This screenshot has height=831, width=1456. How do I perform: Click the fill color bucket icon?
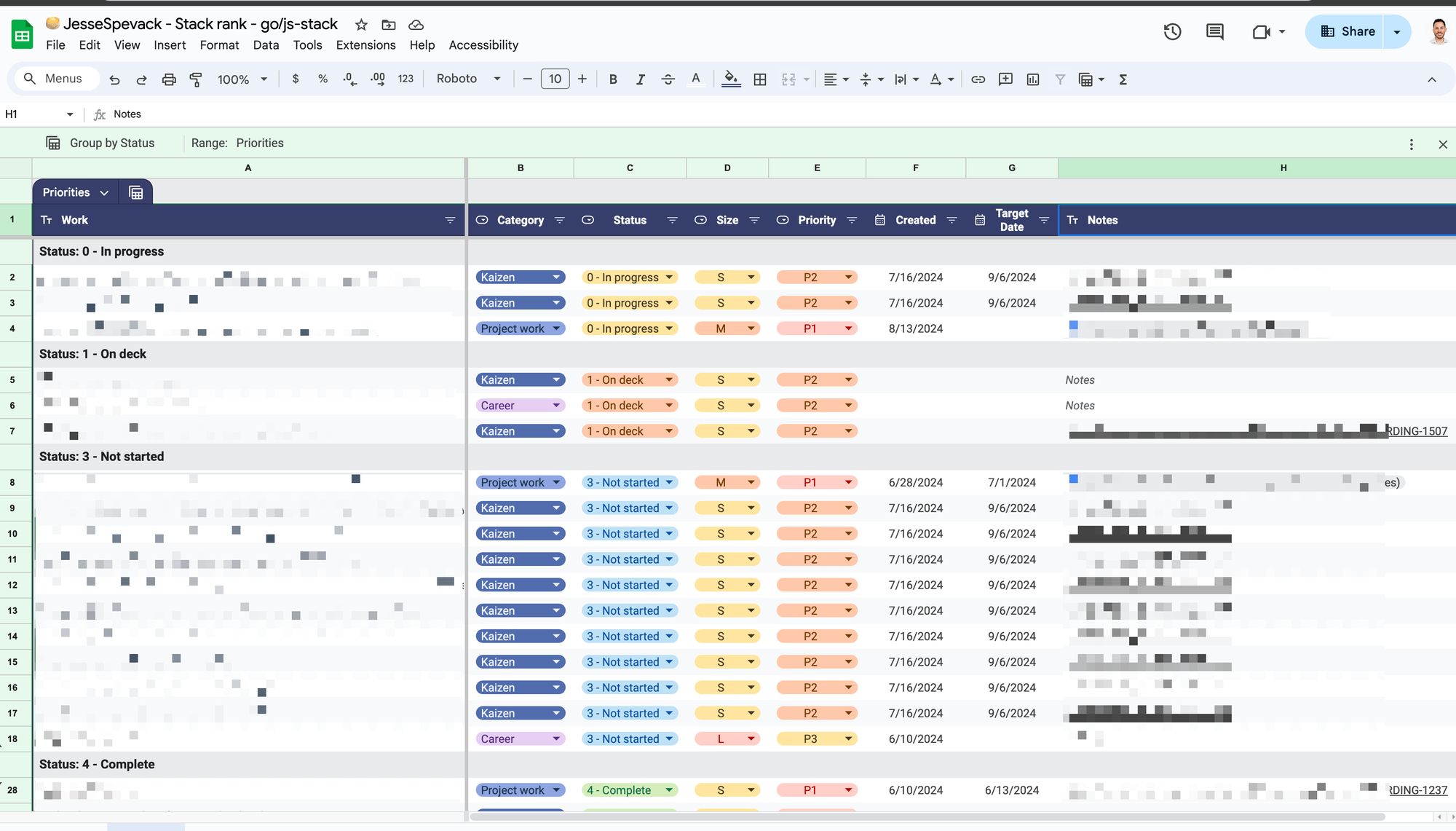(731, 79)
